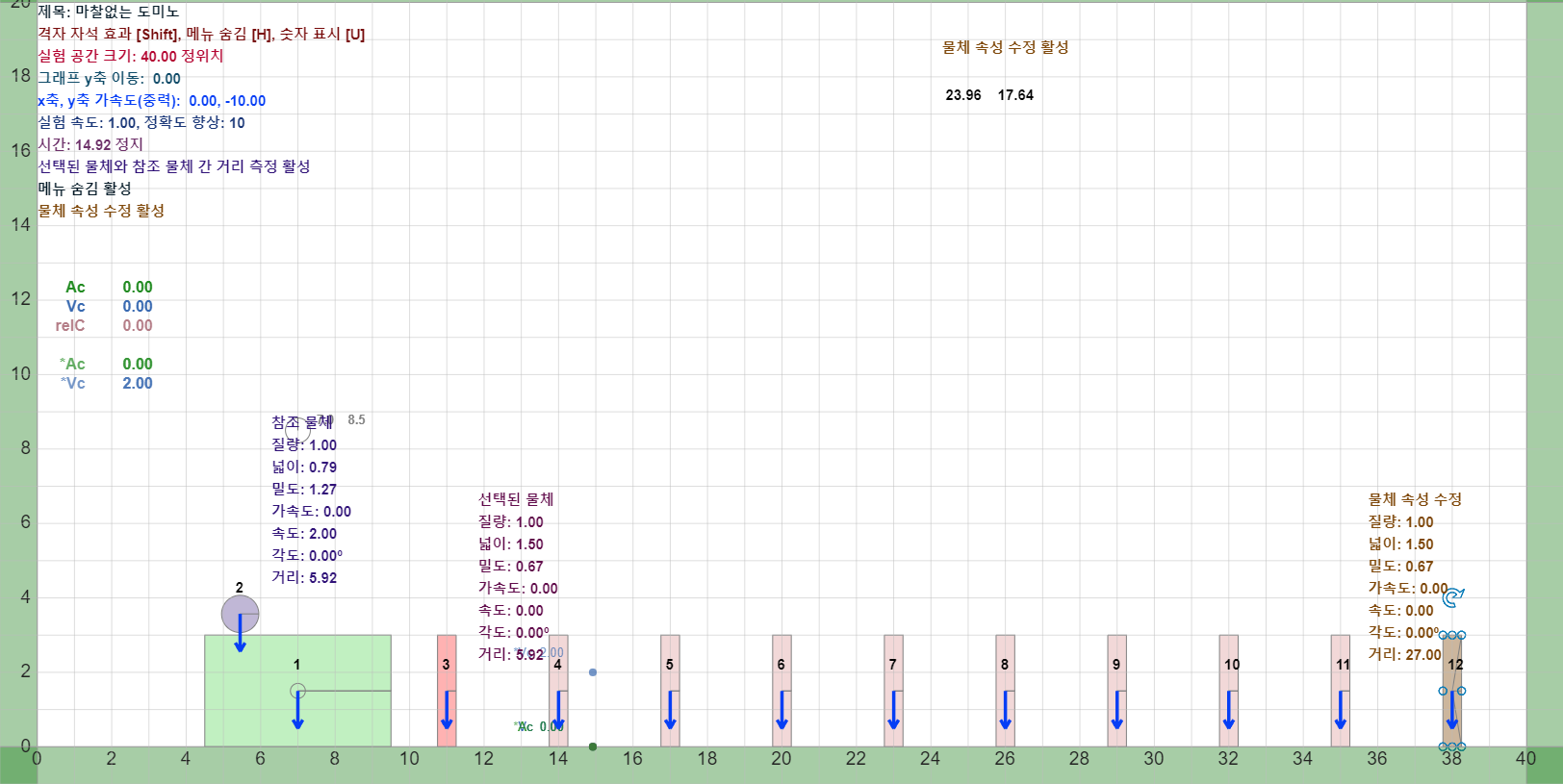This screenshot has width=1563, height=784.
Task: Click '물체 속성 수정 활성' label at top right
Action: [1006, 47]
